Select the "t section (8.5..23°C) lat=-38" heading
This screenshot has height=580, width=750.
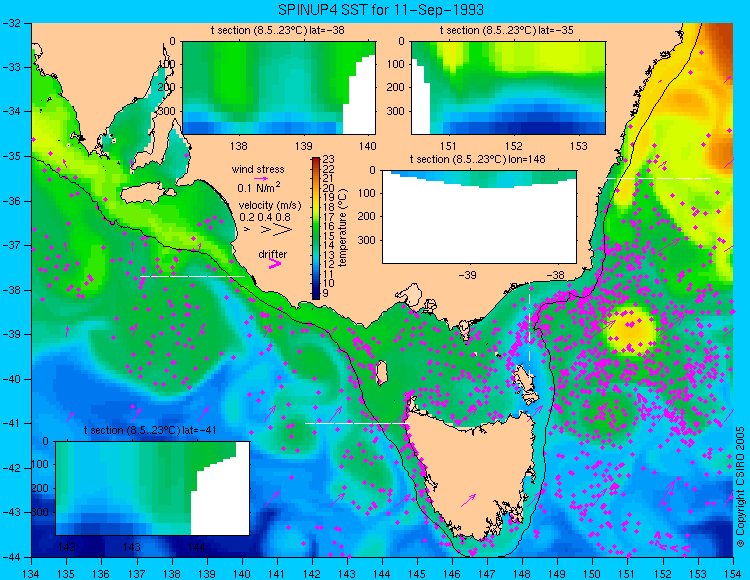tap(277, 30)
